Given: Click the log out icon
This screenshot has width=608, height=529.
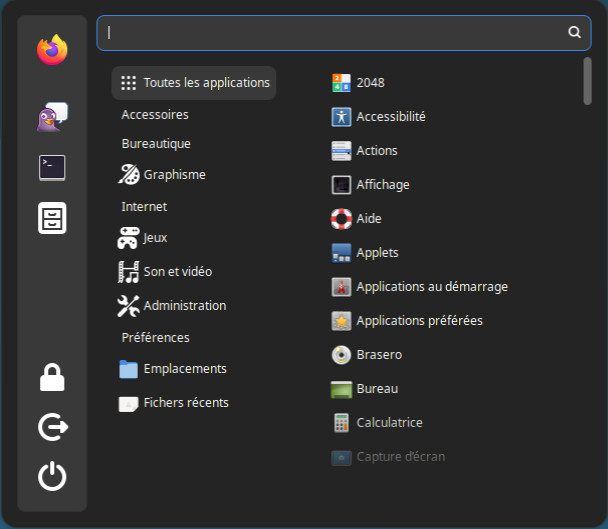Looking at the screenshot, I should coord(53,427).
